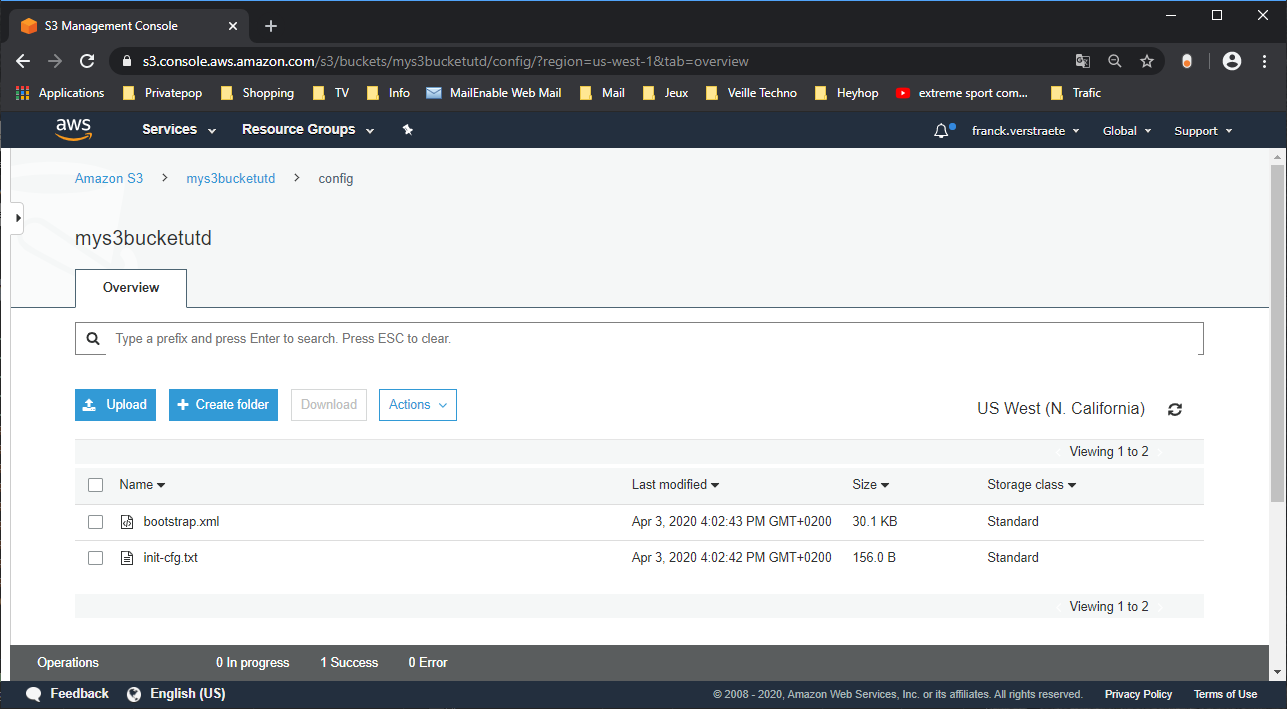
Task: Open the notifications bell icon
Action: coord(941,131)
